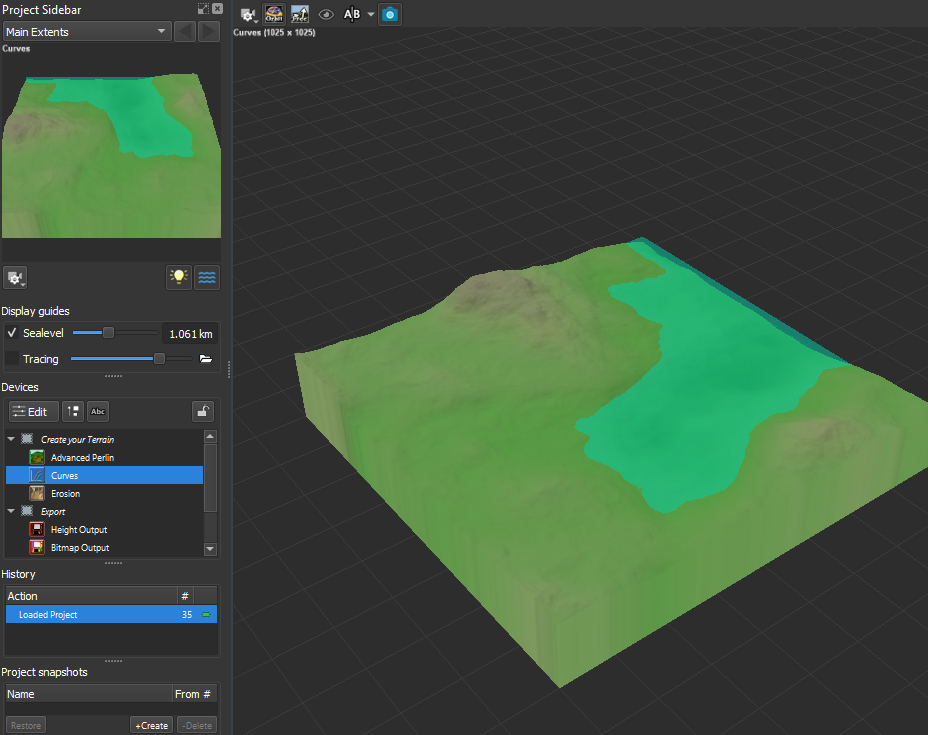Collapse the Export group
The height and width of the screenshot is (735, 928).
pos(12,511)
